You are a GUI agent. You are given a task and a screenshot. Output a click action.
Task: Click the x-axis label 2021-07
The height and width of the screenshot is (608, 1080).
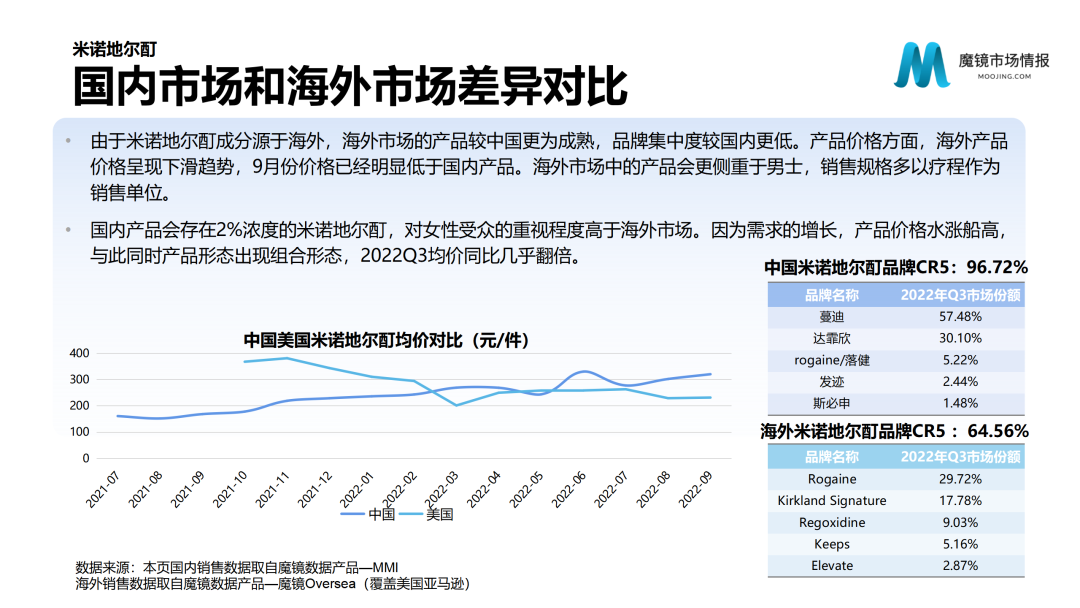pyautogui.click(x=103, y=490)
